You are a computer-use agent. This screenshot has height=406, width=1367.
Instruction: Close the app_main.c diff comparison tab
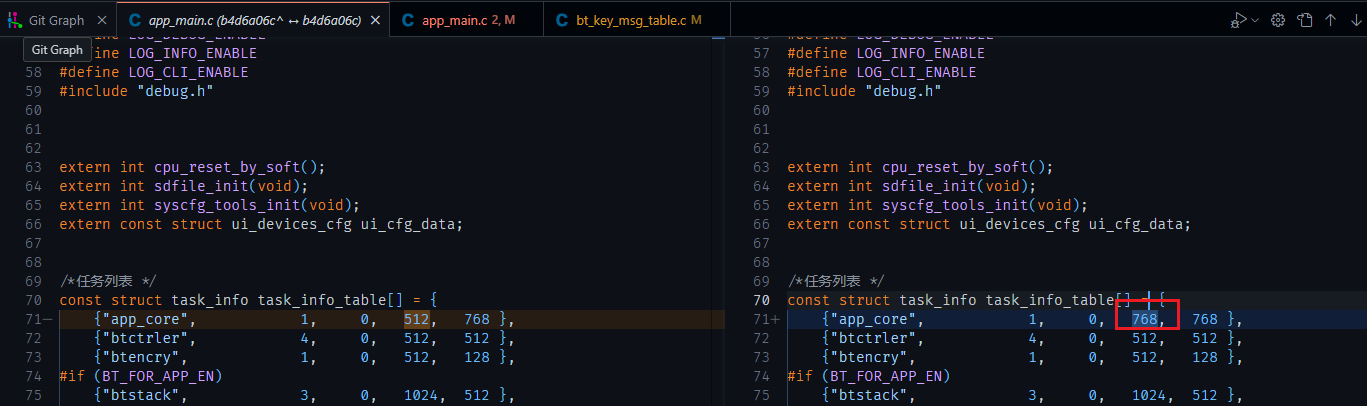click(x=375, y=20)
